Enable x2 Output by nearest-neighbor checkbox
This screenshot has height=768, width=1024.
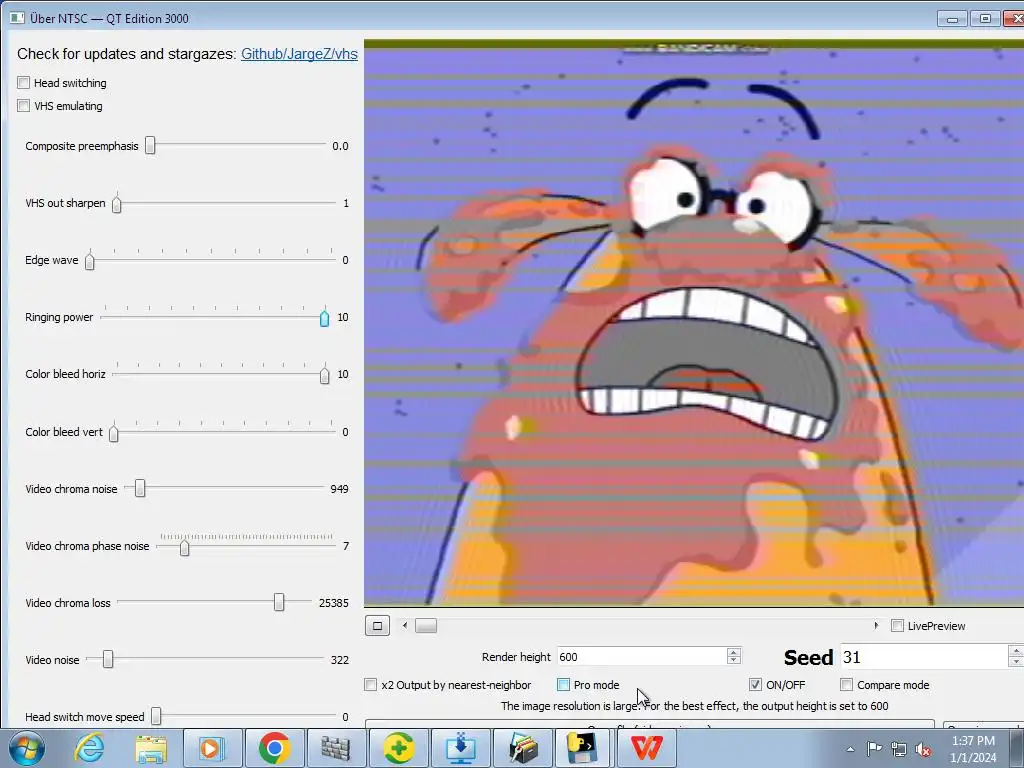371,684
